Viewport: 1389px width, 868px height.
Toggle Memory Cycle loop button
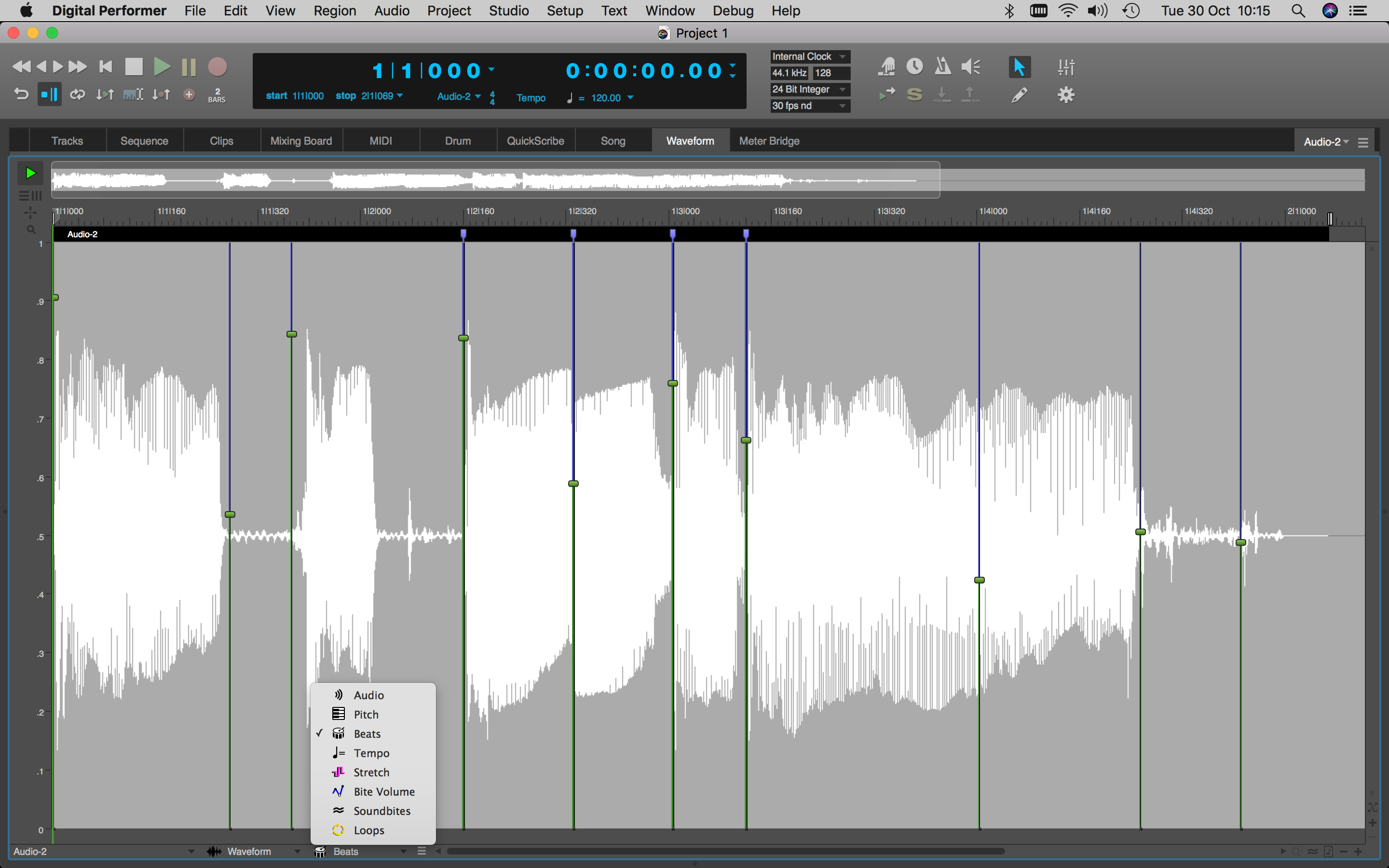(78, 95)
